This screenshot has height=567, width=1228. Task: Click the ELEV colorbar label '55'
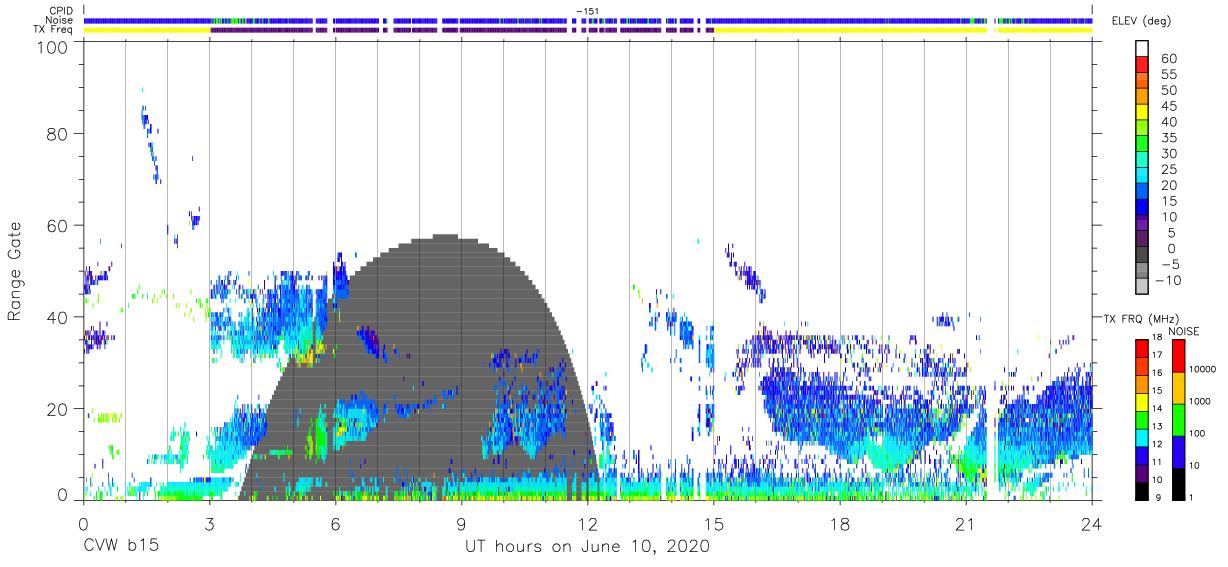point(1168,75)
